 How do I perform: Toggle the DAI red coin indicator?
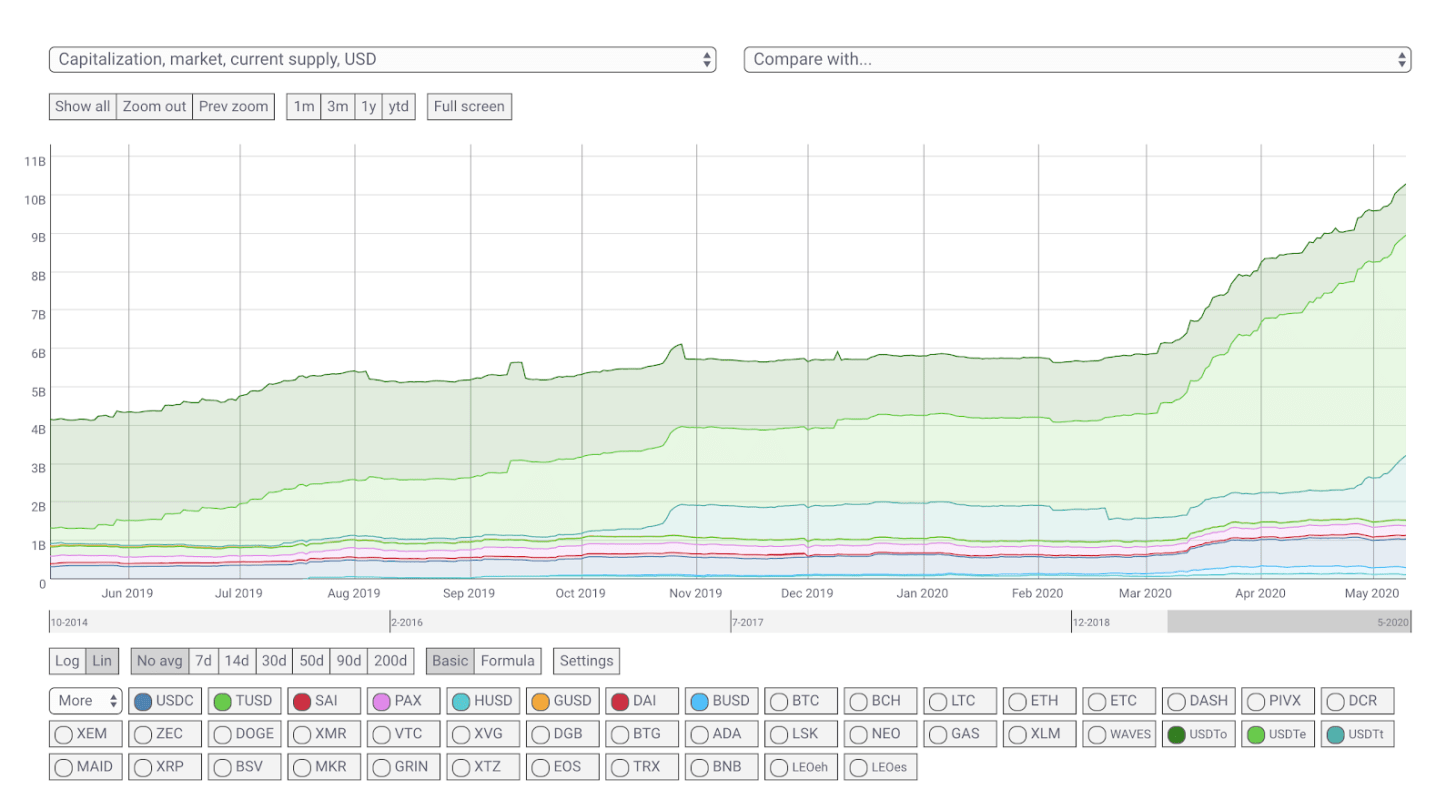click(620, 701)
